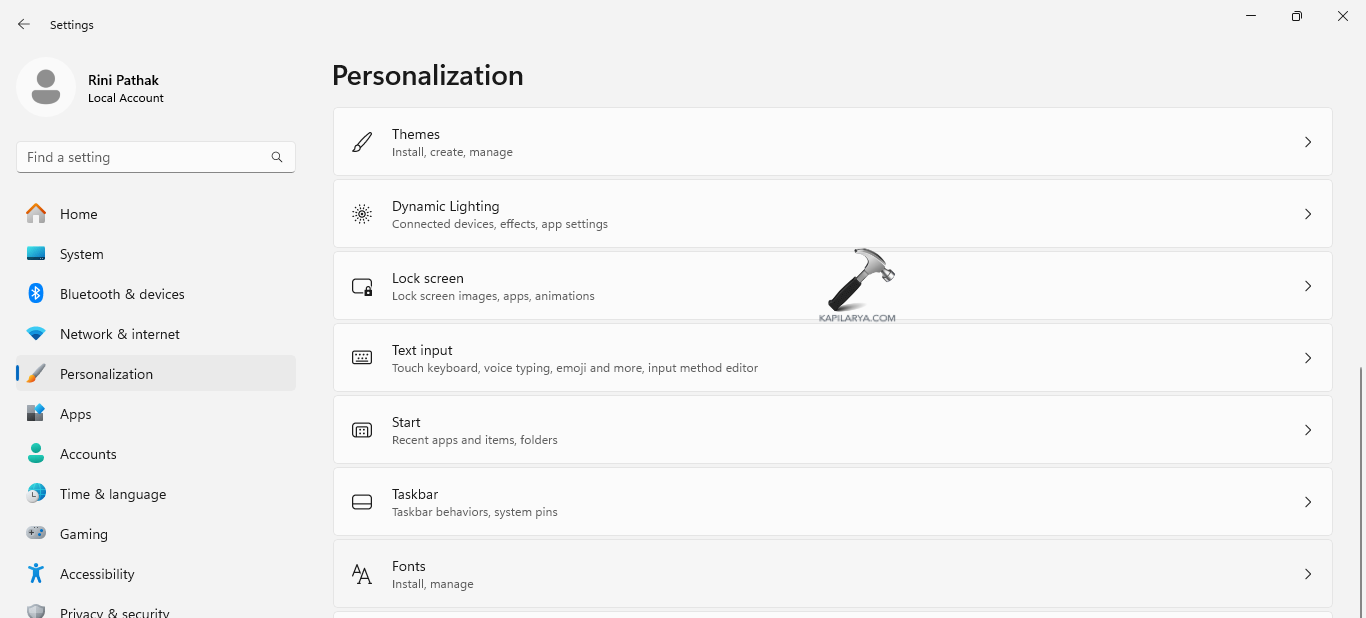Open Lock screen via right chevron
This screenshot has height=618, width=1366.
(1307, 286)
